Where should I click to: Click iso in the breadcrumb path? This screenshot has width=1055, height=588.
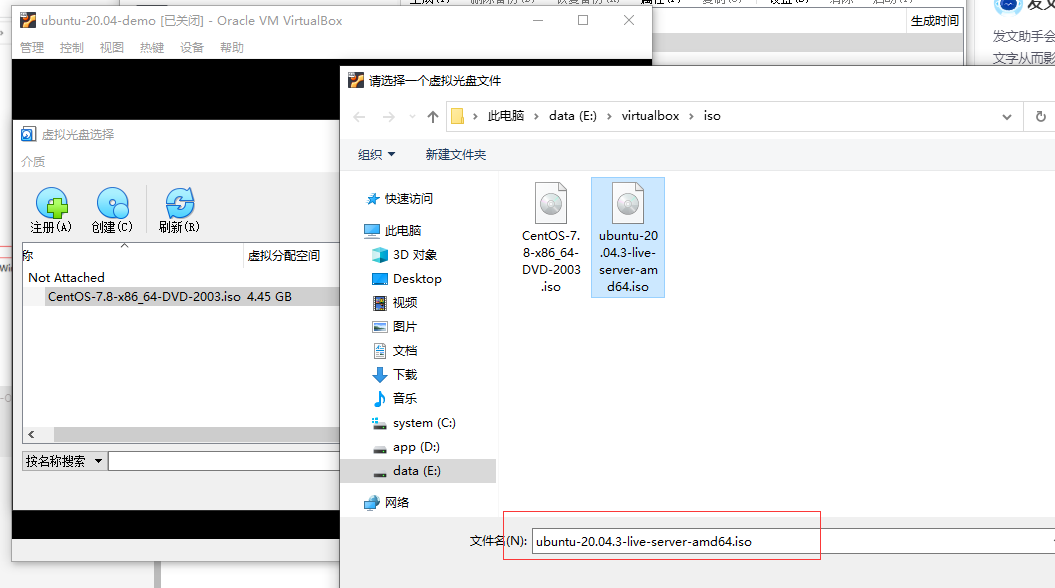coord(712,116)
